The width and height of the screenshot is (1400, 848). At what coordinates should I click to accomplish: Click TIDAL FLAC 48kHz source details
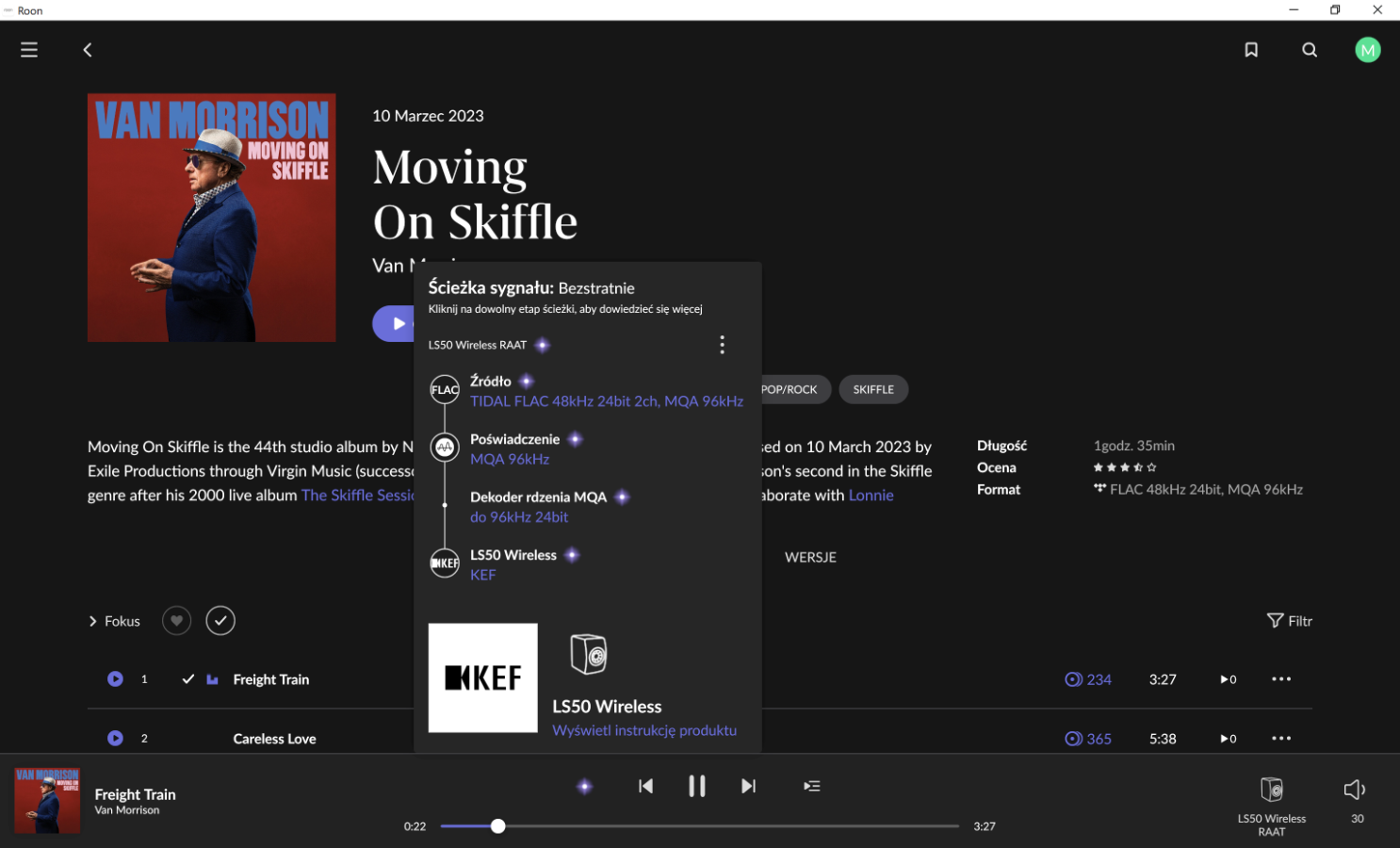pyautogui.click(x=607, y=401)
